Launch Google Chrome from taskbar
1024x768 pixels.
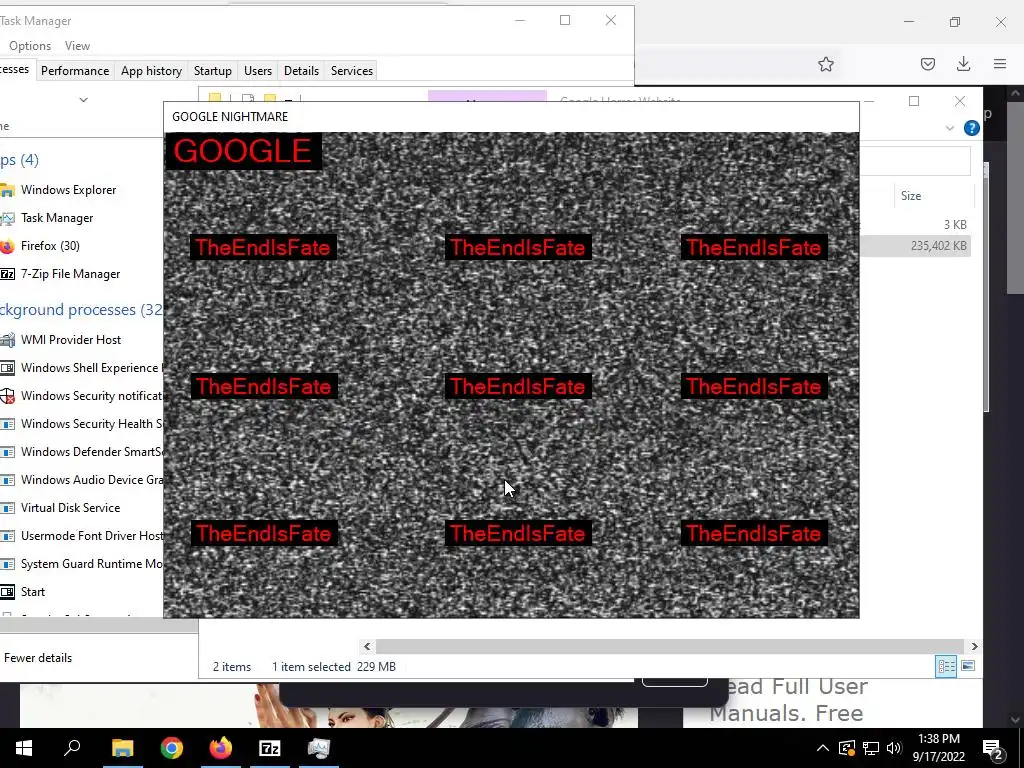tap(172, 748)
